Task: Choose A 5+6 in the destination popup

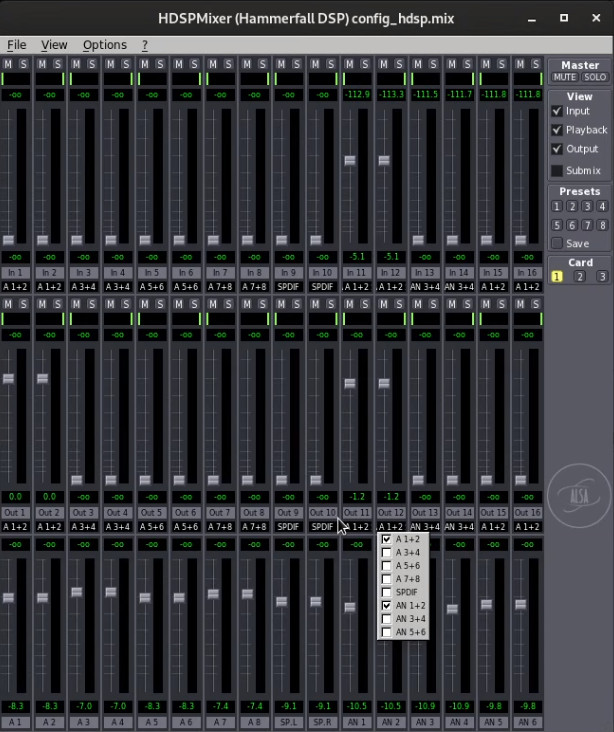Action: click(403, 565)
